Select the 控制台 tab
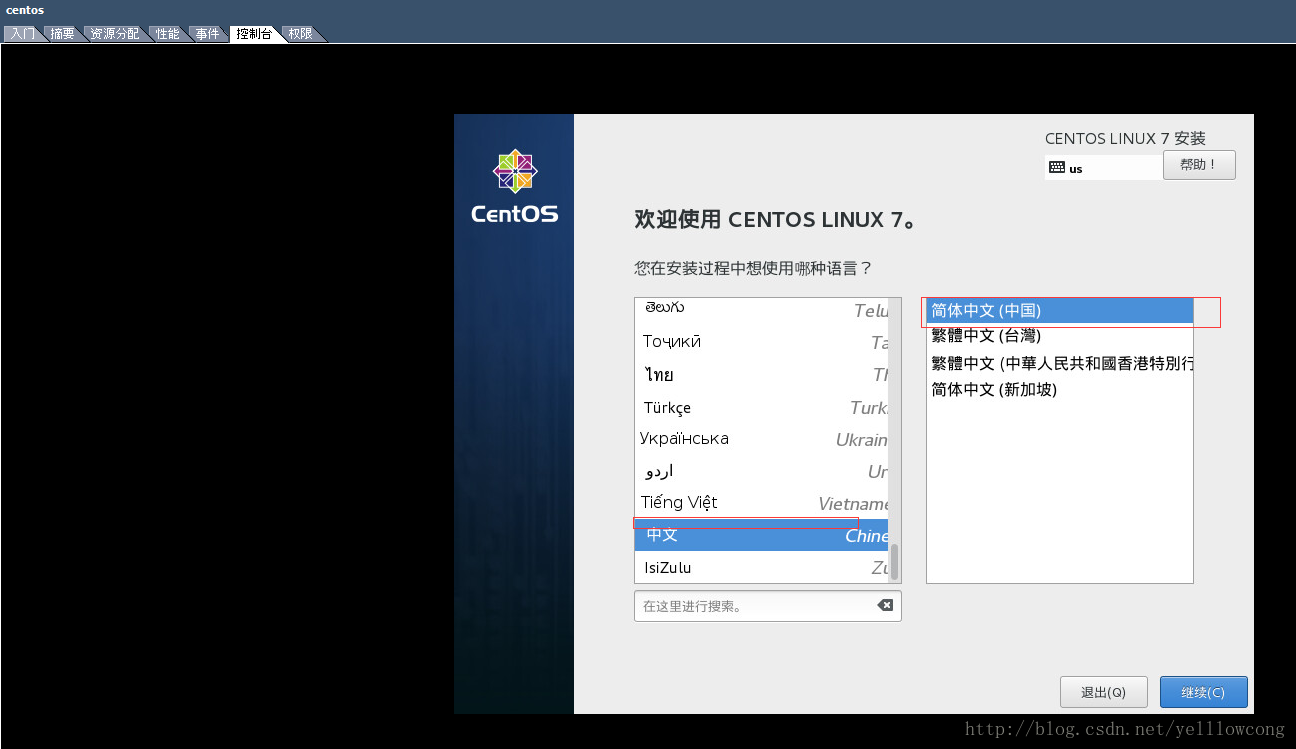 [x=253, y=34]
